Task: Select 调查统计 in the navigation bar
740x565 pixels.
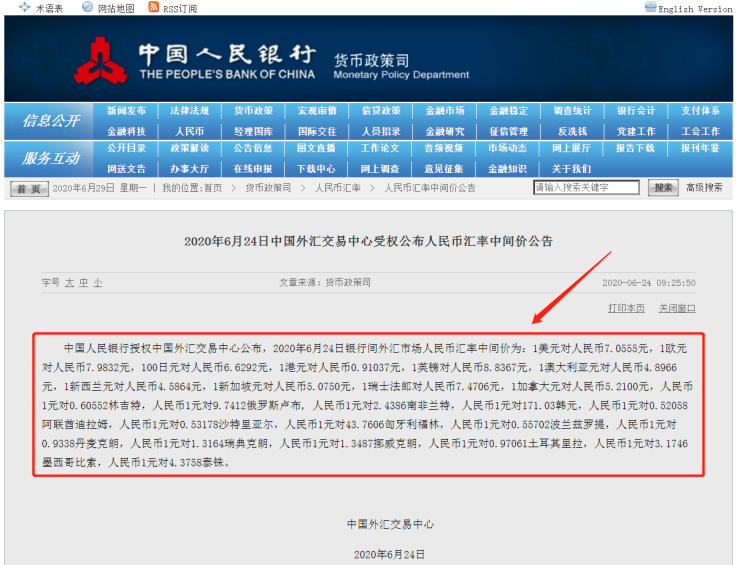Action: tap(572, 111)
